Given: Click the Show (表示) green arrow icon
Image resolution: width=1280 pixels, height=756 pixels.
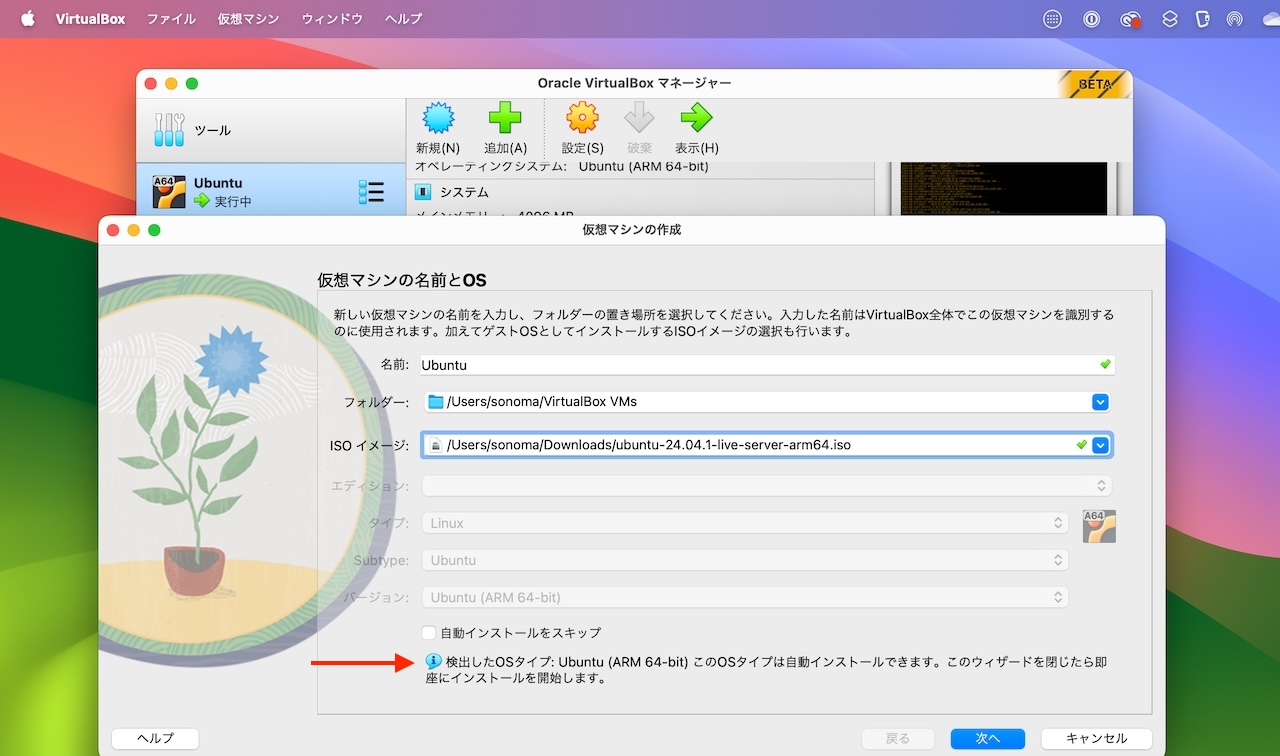Looking at the screenshot, I should pos(696,118).
